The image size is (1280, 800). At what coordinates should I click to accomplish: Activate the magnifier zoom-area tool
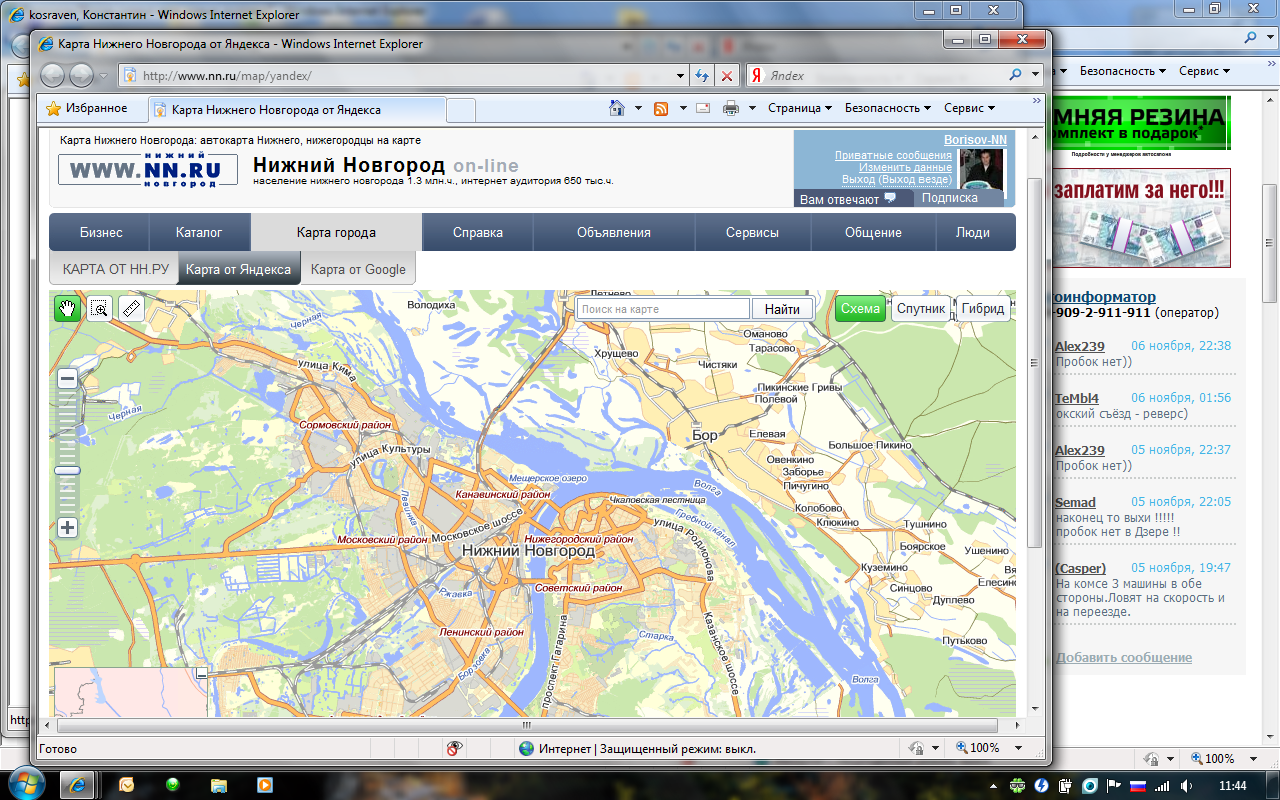(99, 308)
